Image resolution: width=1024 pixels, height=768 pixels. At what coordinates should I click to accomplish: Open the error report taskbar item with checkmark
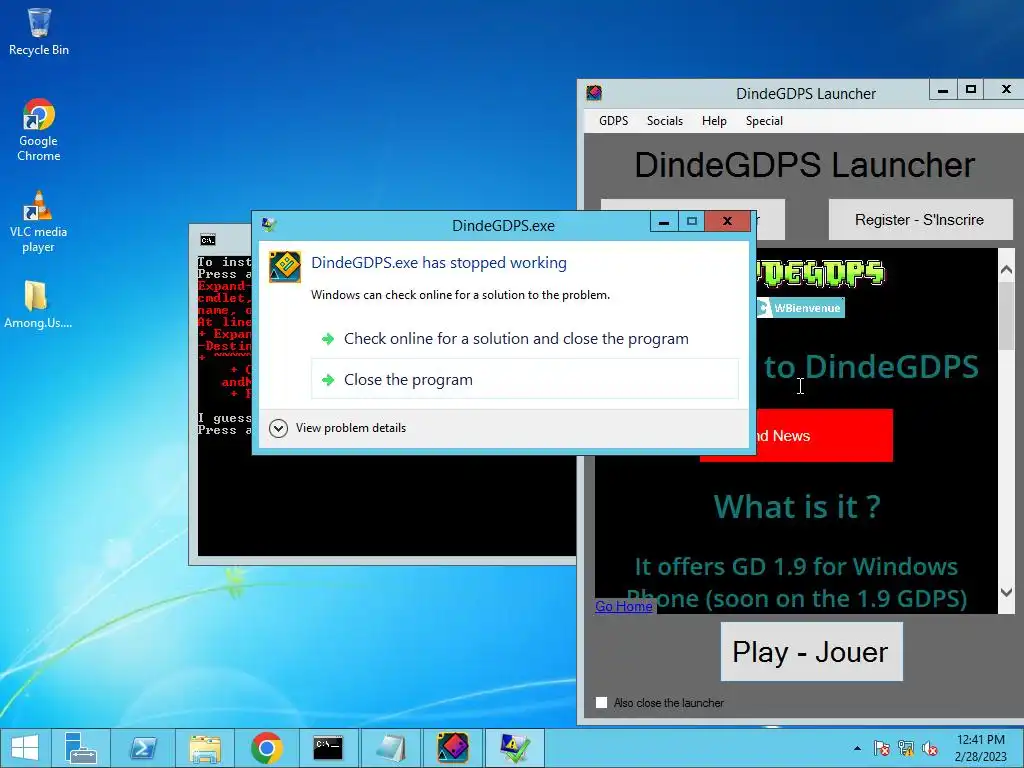(x=515, y=748)
